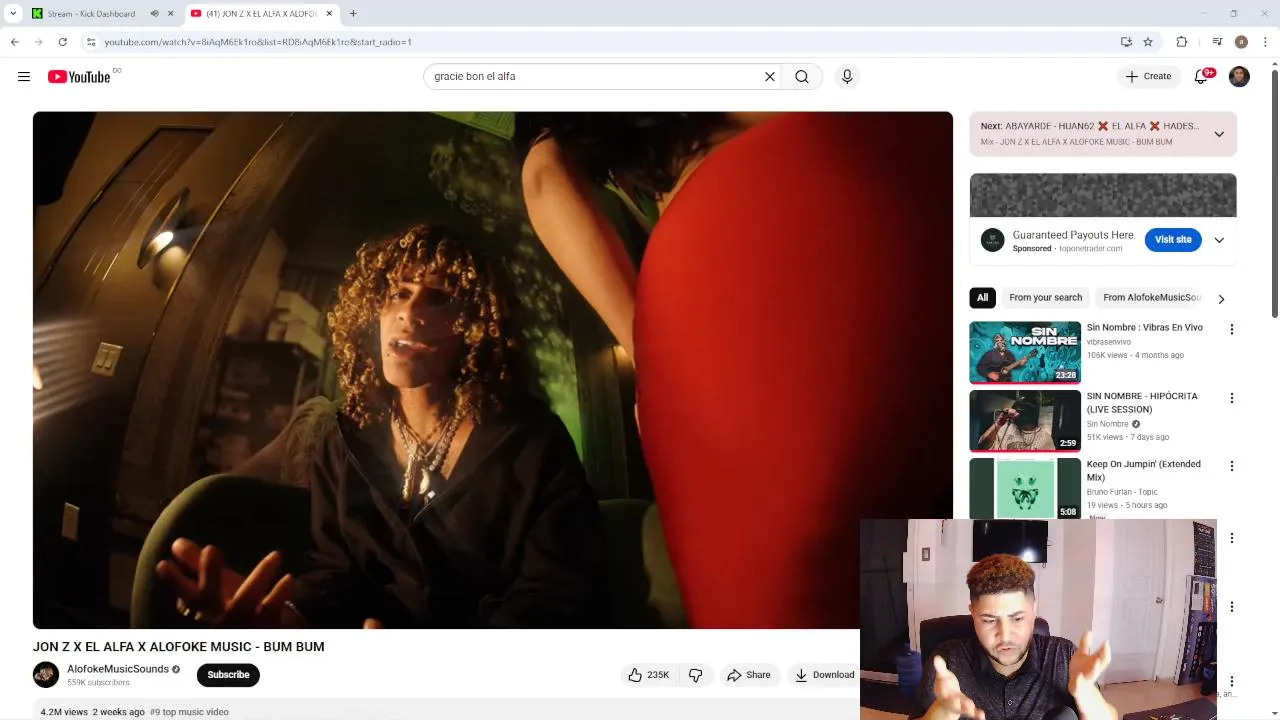Subscribe to AlofokeMusicSounds
1280x720 pixels.
click(228, 675)
